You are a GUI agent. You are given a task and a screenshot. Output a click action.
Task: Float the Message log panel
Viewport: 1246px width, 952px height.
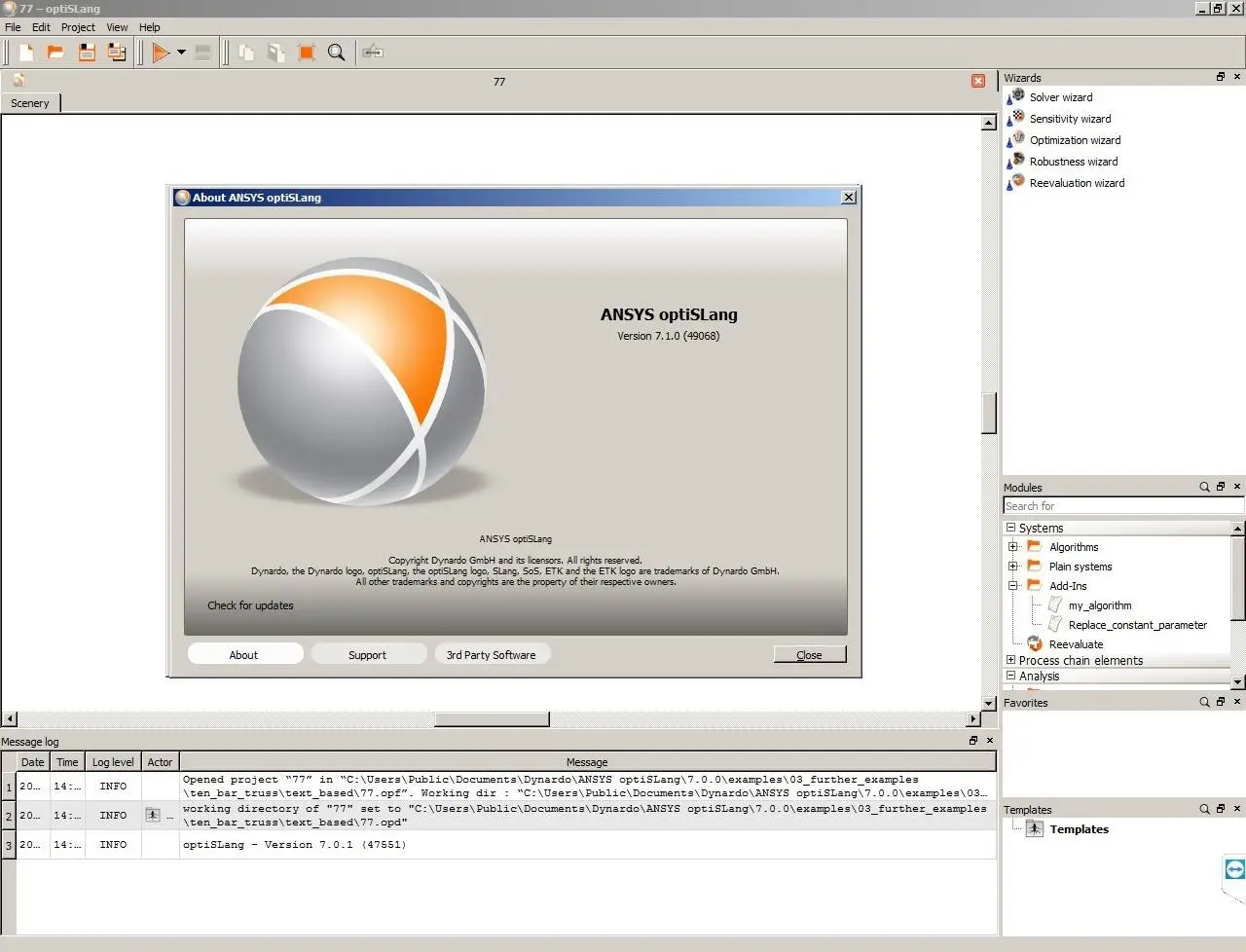click(x=973, y=741)
